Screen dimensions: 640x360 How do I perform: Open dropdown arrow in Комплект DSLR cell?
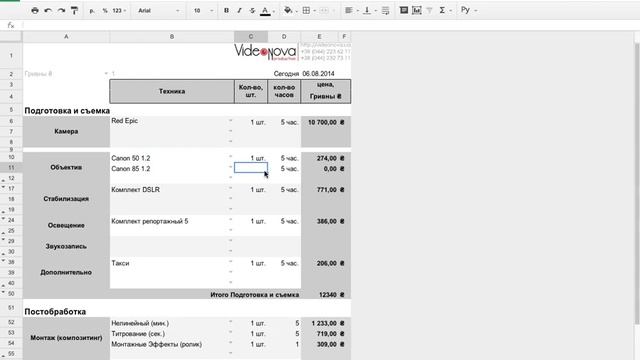230,188
